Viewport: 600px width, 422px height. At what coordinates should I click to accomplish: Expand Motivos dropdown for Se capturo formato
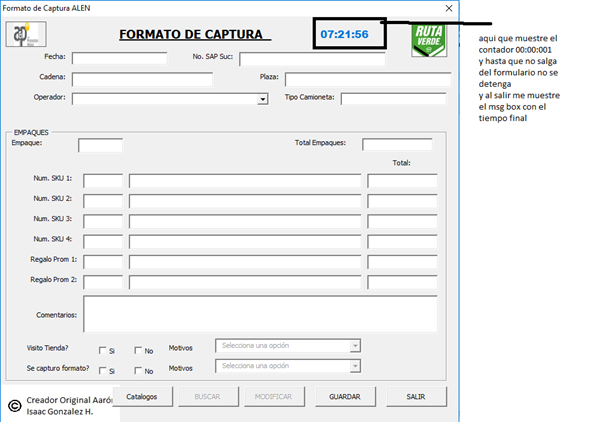(355, 366)
